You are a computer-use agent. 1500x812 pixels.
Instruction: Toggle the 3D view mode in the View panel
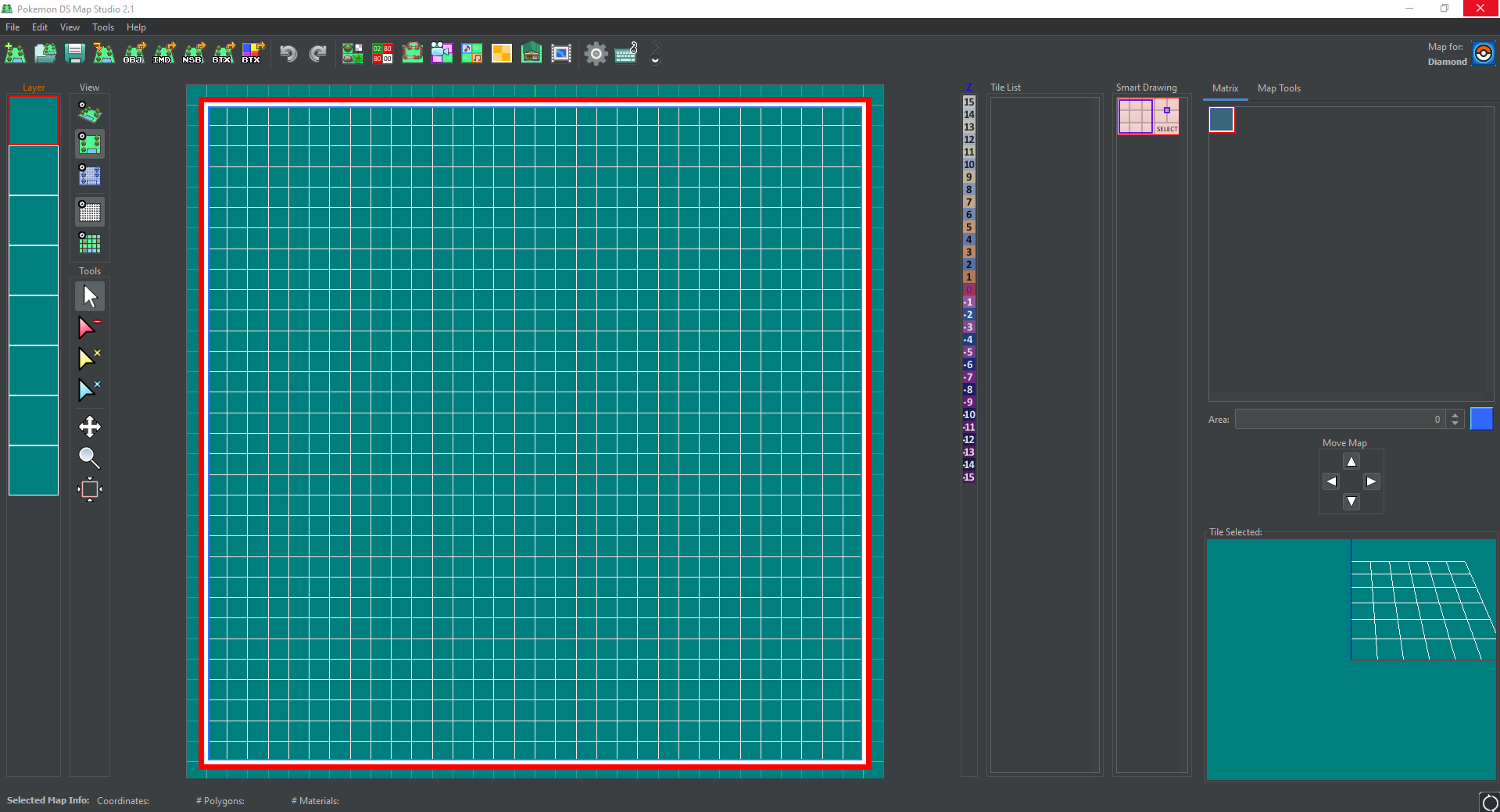pyautogui.click(x=89, y=112)
